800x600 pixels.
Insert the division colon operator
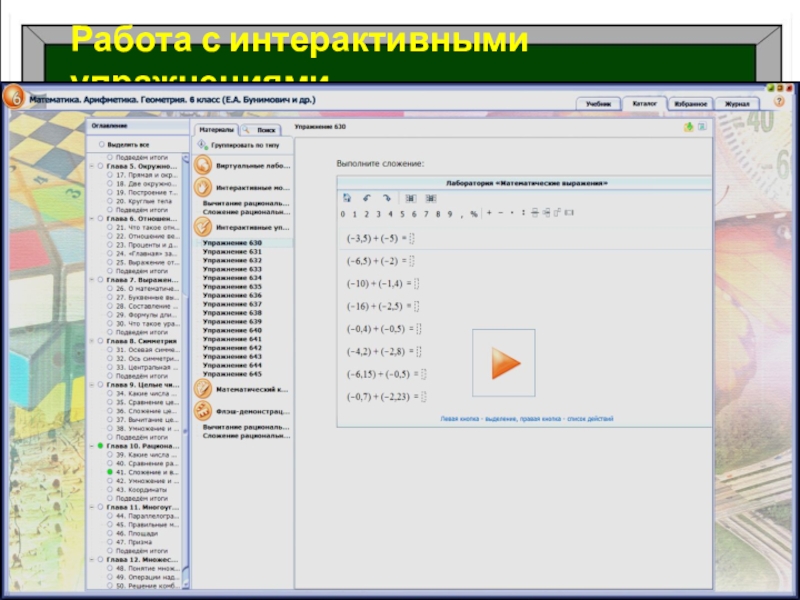(x=523, y=213)
